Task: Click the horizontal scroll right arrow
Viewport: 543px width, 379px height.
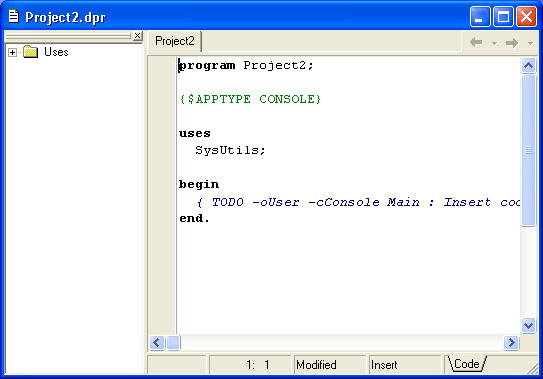Action: (511, 343)
